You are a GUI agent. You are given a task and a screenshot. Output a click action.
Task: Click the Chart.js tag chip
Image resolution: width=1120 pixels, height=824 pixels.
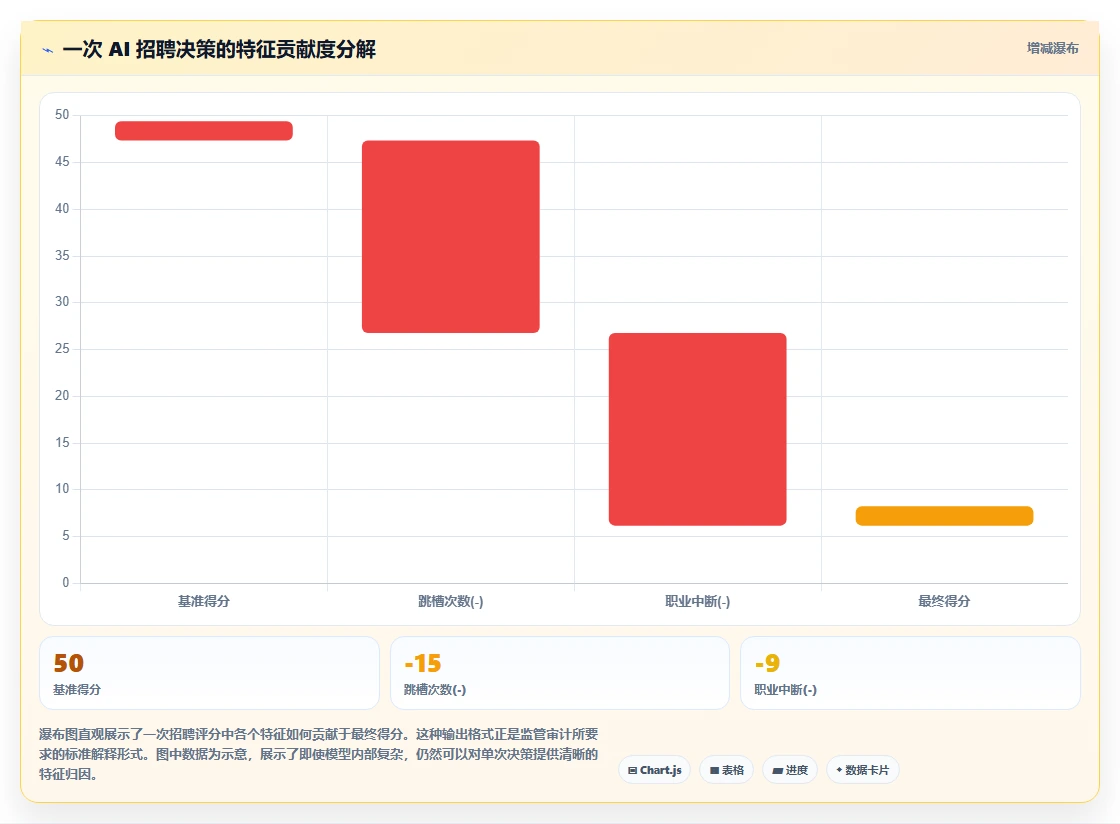coord(654,770)
